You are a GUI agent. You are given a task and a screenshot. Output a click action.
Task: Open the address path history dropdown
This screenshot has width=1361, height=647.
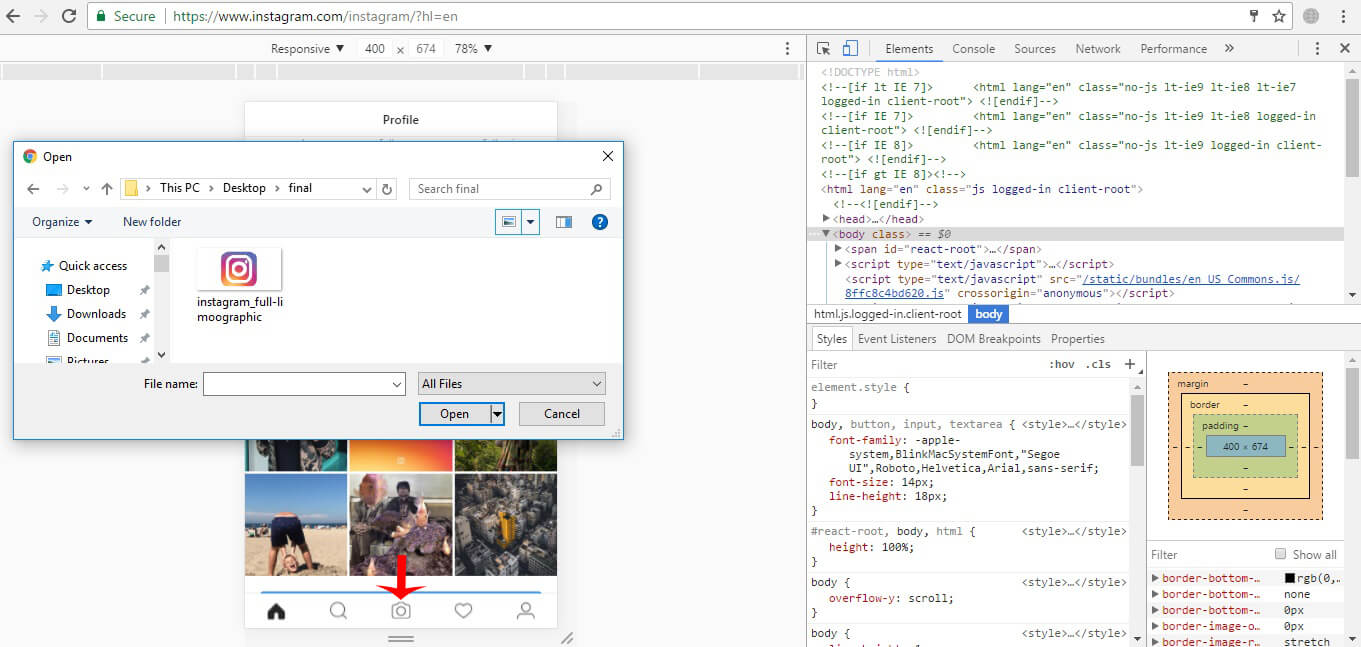point(366,188)
